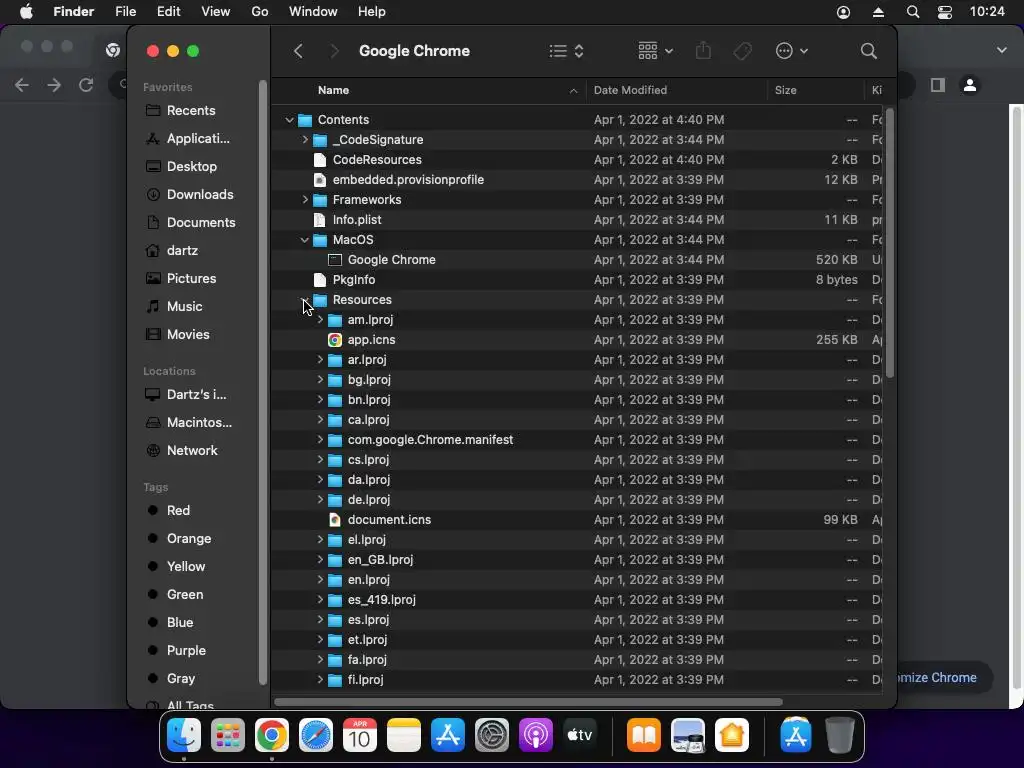Screen dimensions: 1024x768
Task: Collapse the MacOS folder
Action: click(x=304, y=240)
